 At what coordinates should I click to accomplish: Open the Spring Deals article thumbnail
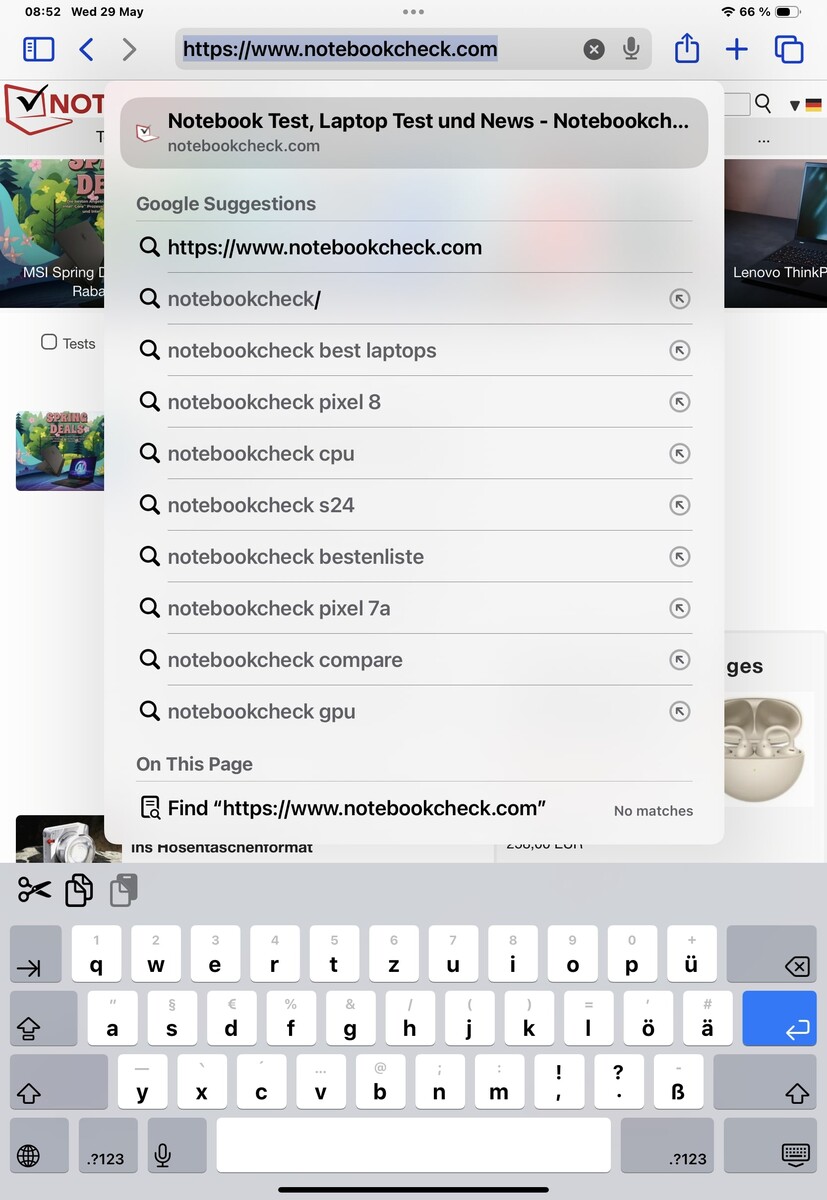point(60,451)
